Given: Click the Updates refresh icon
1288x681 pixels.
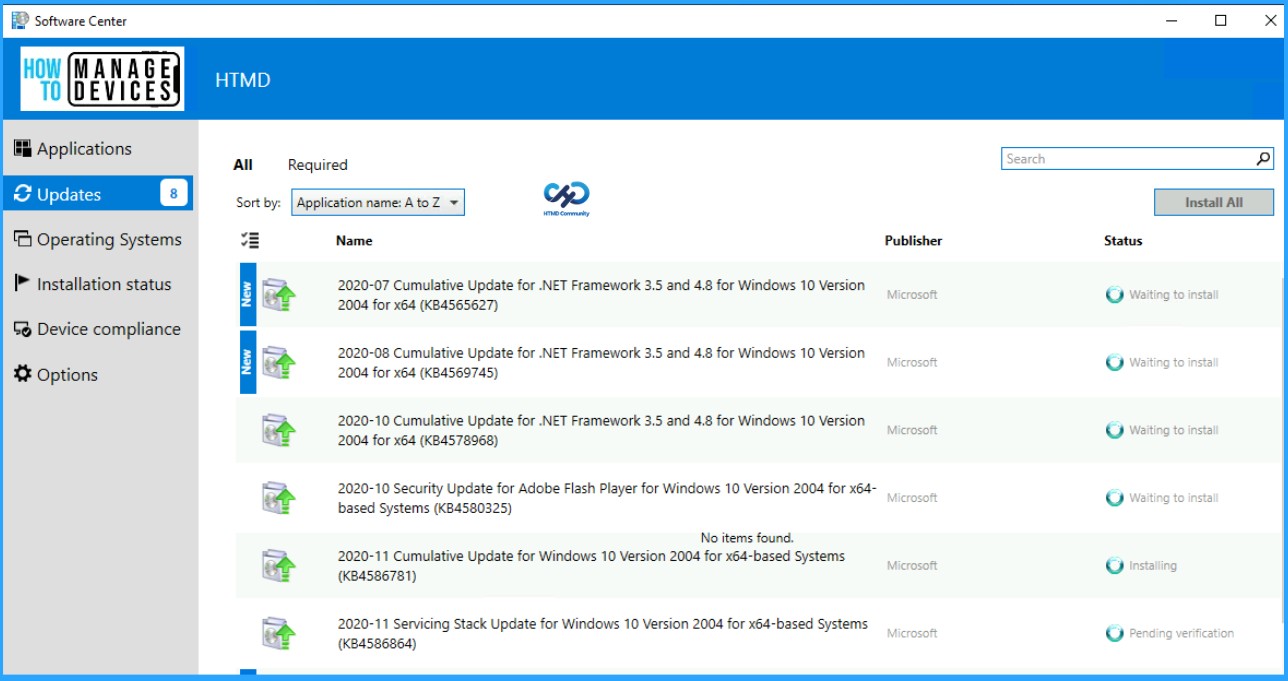Looking at the screenshot, I should [x=22, y=194].
